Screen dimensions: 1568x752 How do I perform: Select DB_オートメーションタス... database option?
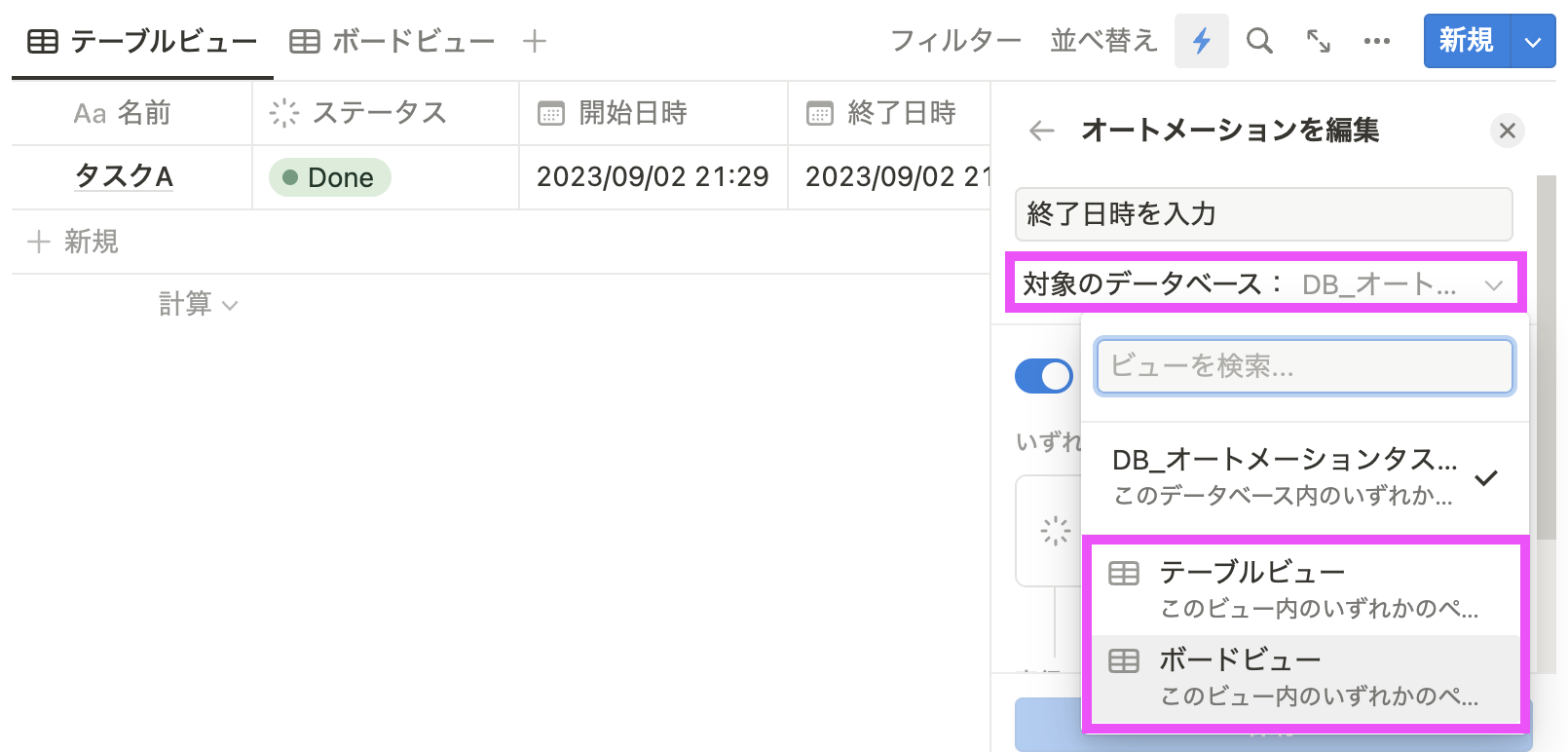click(1304, 477)
